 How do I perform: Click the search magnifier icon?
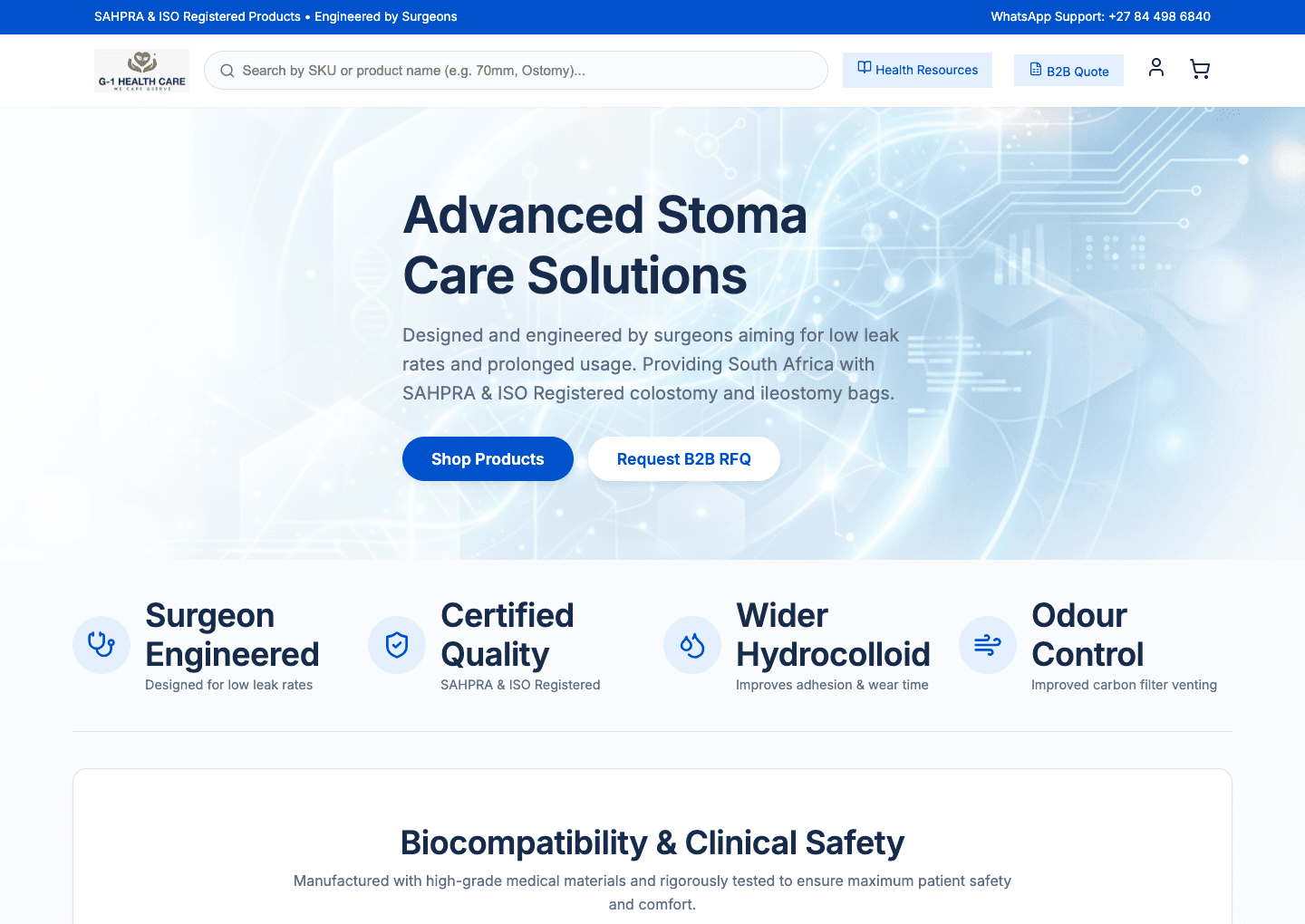pos(227,71)
